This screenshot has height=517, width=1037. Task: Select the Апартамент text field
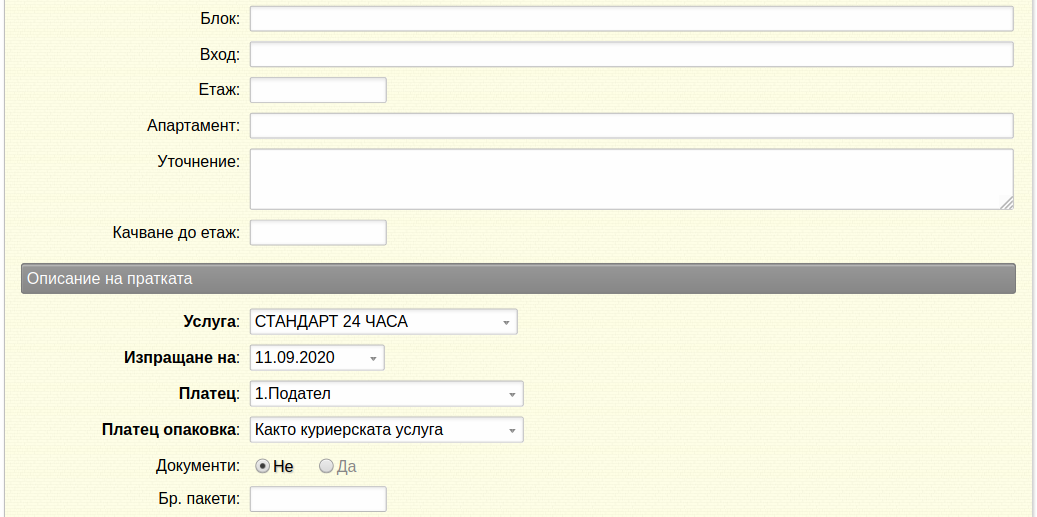(x=631, y=126)
